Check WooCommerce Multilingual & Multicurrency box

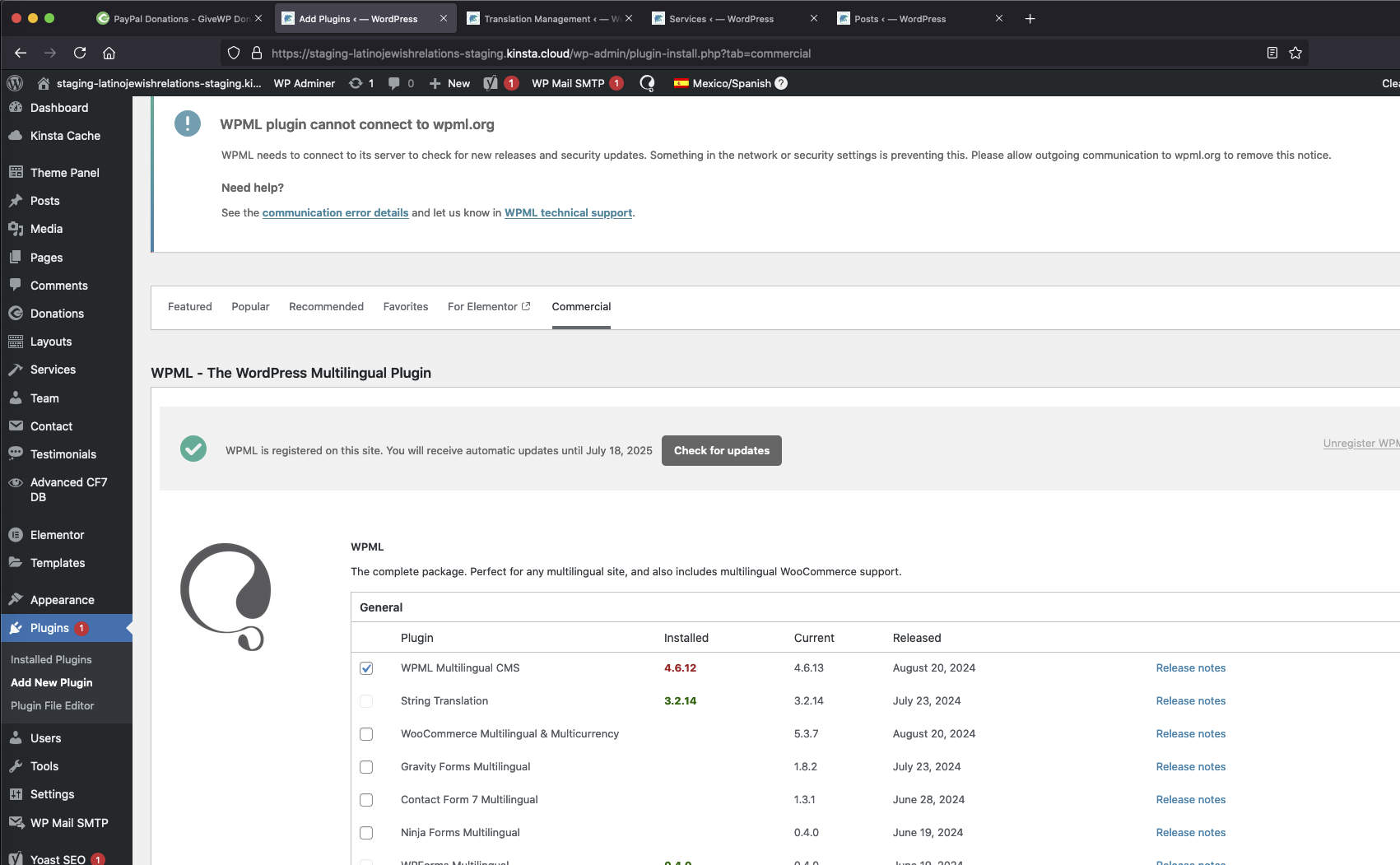point(366,734)
